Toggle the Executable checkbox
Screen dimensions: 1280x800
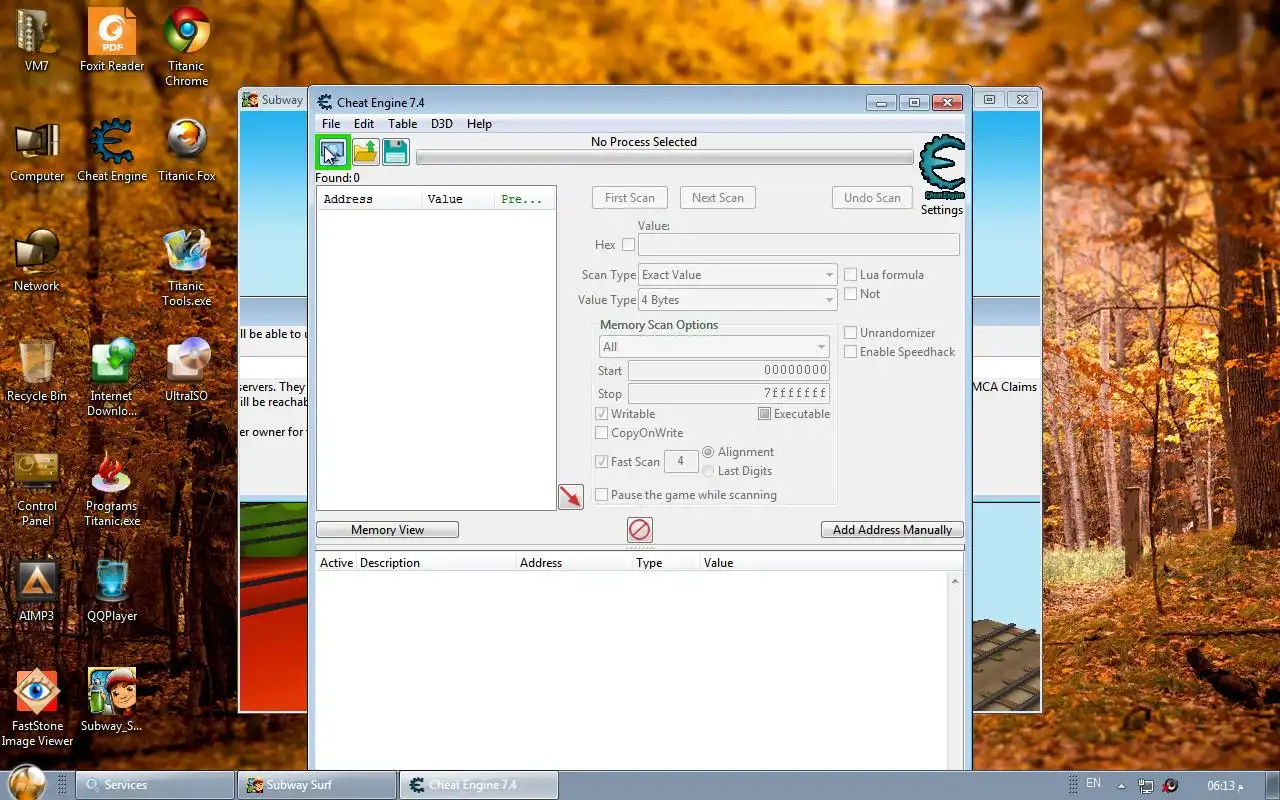point(764,414)
